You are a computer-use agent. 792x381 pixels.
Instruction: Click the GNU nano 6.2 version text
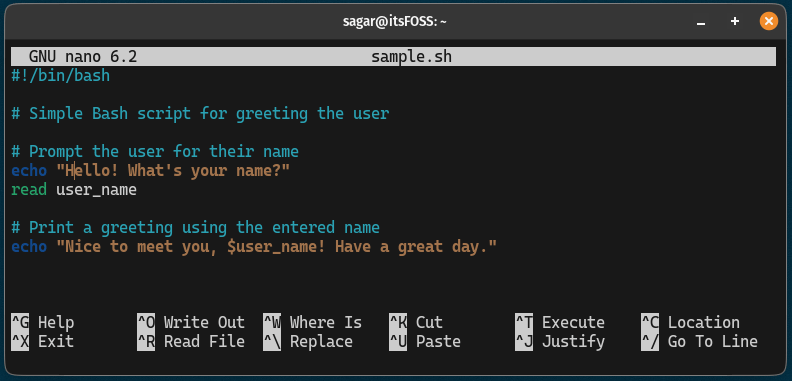click(83, 57)
